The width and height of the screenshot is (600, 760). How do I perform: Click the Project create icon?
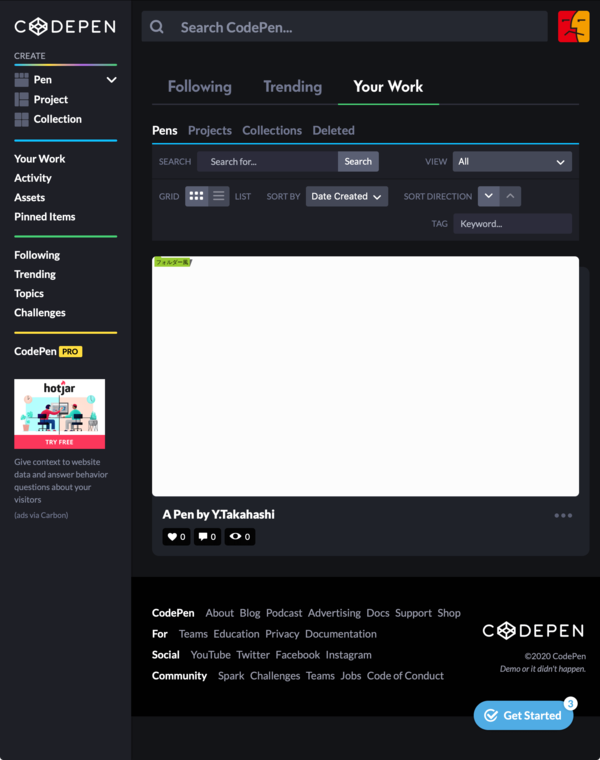[x=21, y=99]
